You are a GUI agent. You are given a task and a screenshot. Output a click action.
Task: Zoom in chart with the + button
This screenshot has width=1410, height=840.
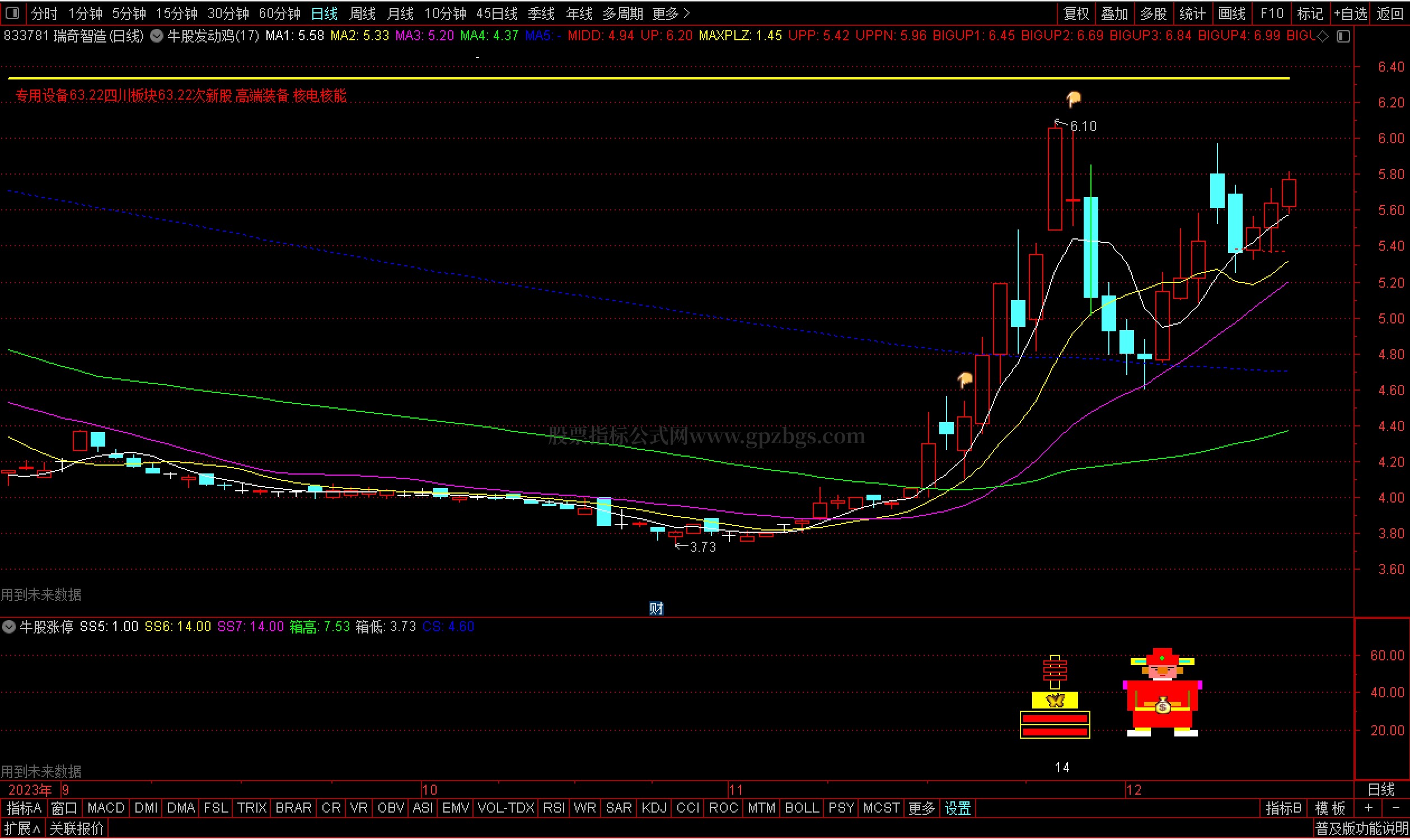1369,809
